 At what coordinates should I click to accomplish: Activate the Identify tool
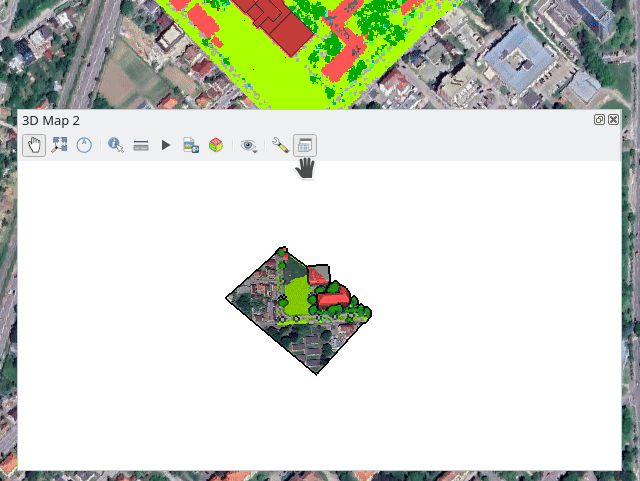(x=116, y=145)
